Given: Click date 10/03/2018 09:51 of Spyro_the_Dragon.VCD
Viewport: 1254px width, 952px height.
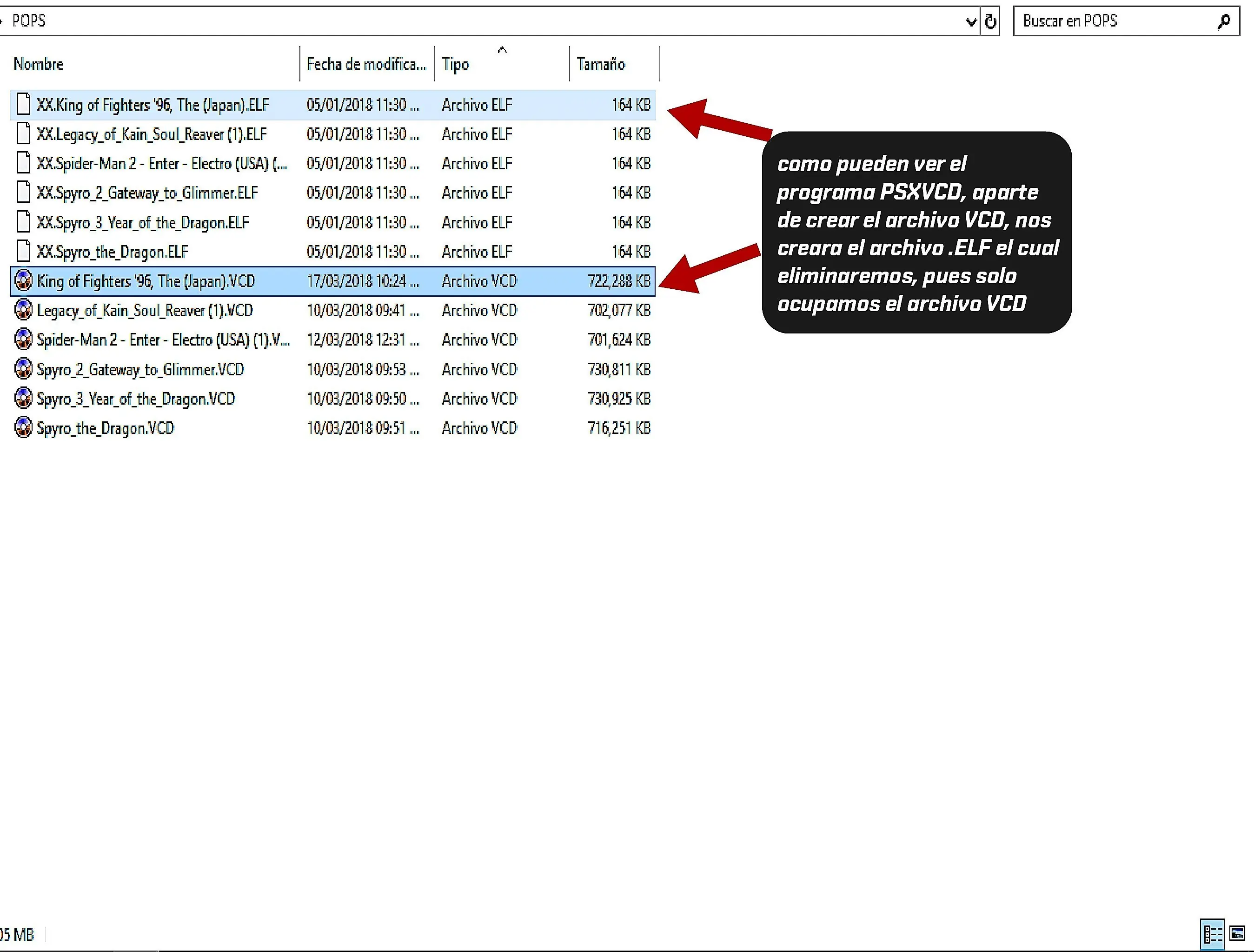Looking at the screenshot, I should pyautogui.click(x=363, y=427).
